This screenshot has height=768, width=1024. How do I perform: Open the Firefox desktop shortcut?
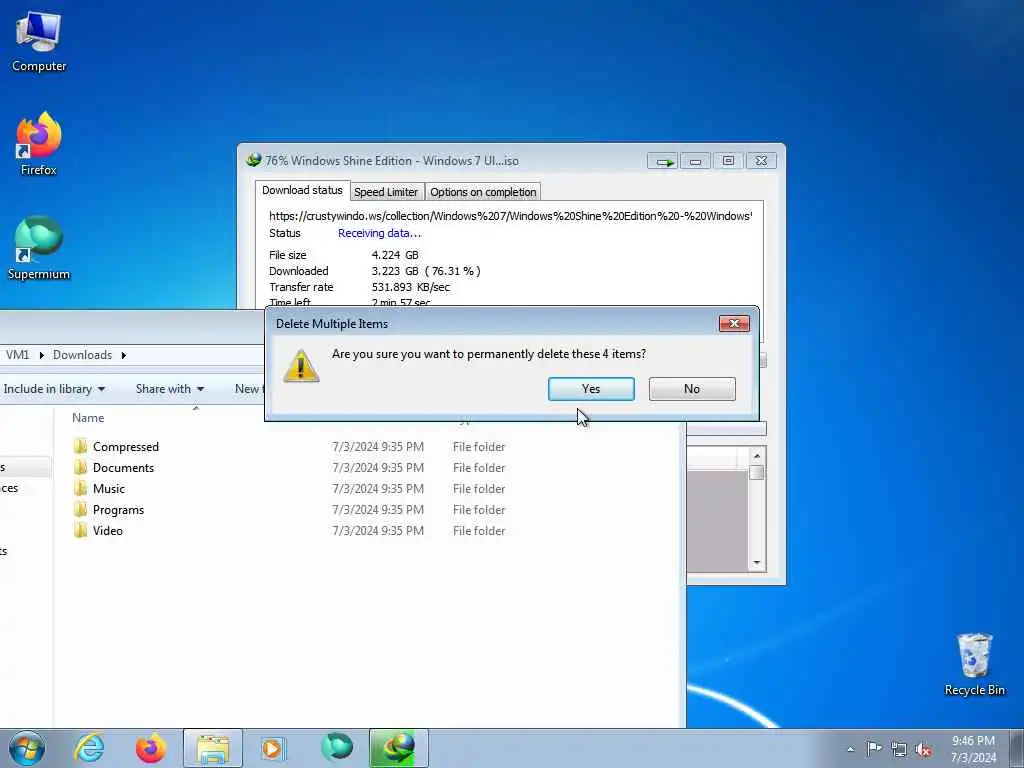point(39,144)
